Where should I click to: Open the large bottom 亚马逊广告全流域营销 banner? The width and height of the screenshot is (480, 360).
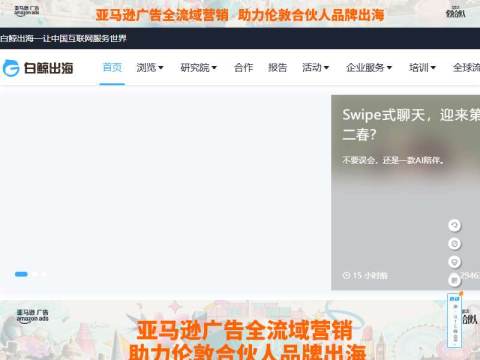coord(240,330)
